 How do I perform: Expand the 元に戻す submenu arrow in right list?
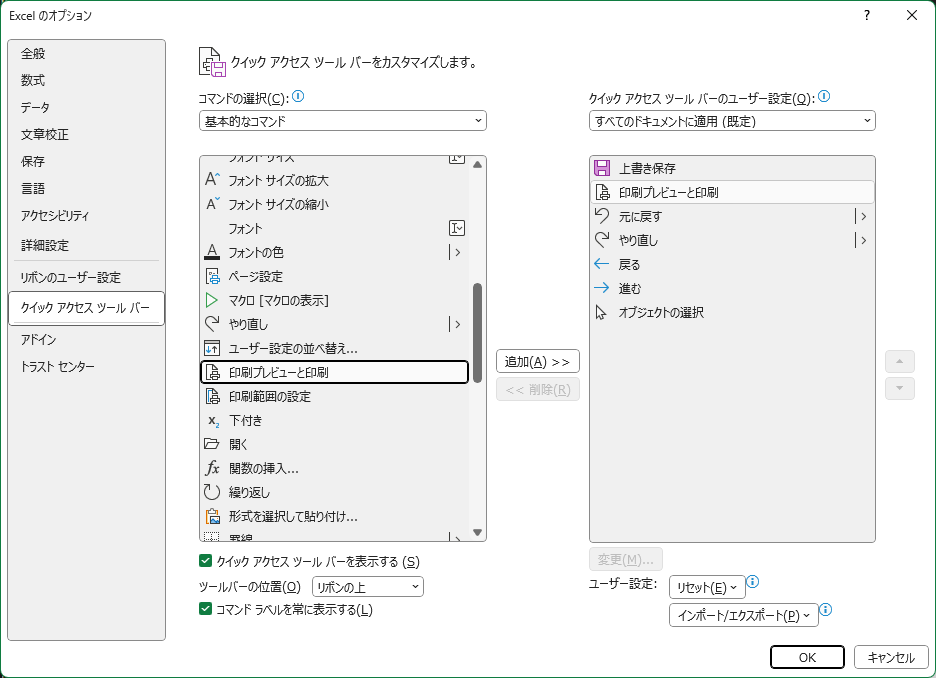[x=862, y=216]
